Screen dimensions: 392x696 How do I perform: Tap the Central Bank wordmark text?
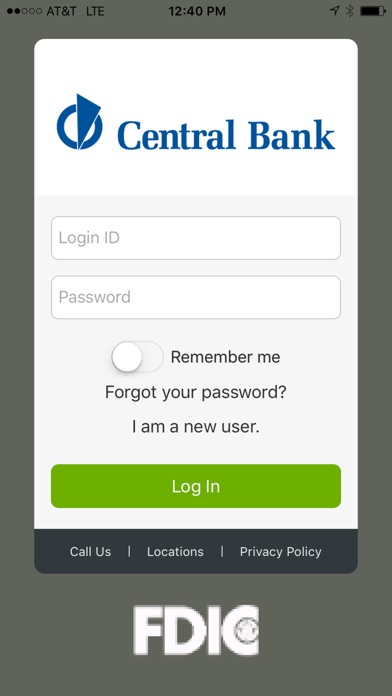tap(226, 134)
